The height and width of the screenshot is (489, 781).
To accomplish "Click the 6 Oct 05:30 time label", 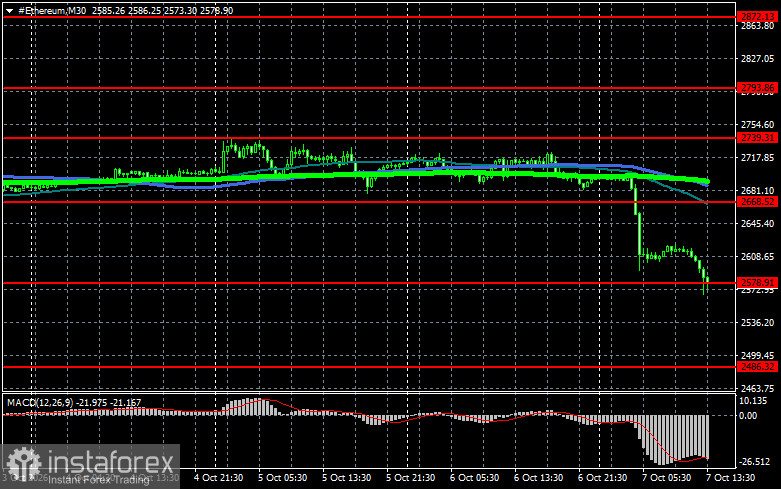I will point(474,478).
